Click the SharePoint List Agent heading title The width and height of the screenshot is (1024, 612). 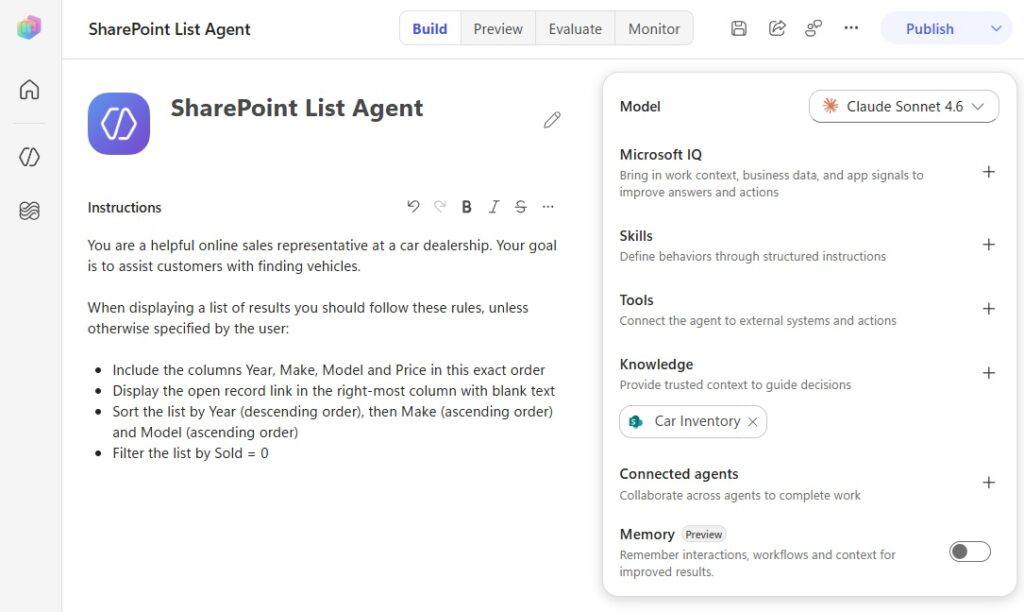click(297, 108)
